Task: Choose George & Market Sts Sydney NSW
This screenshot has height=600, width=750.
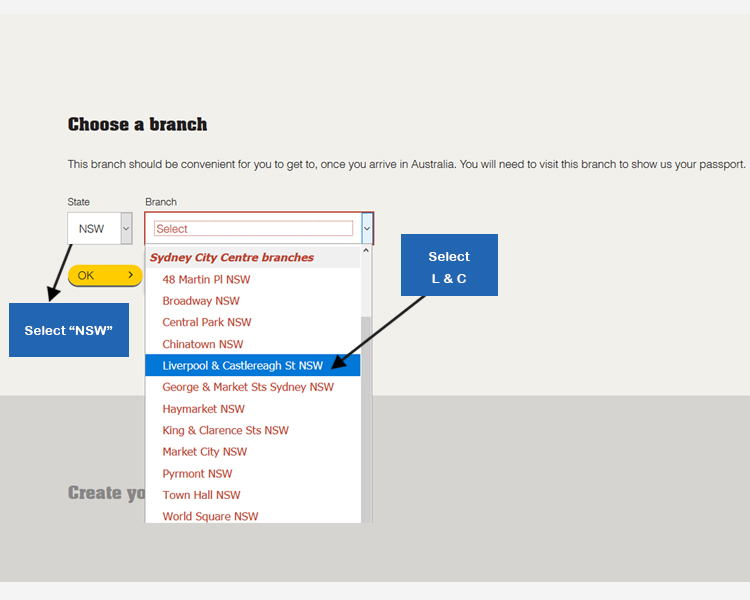Action: [248, 387]
